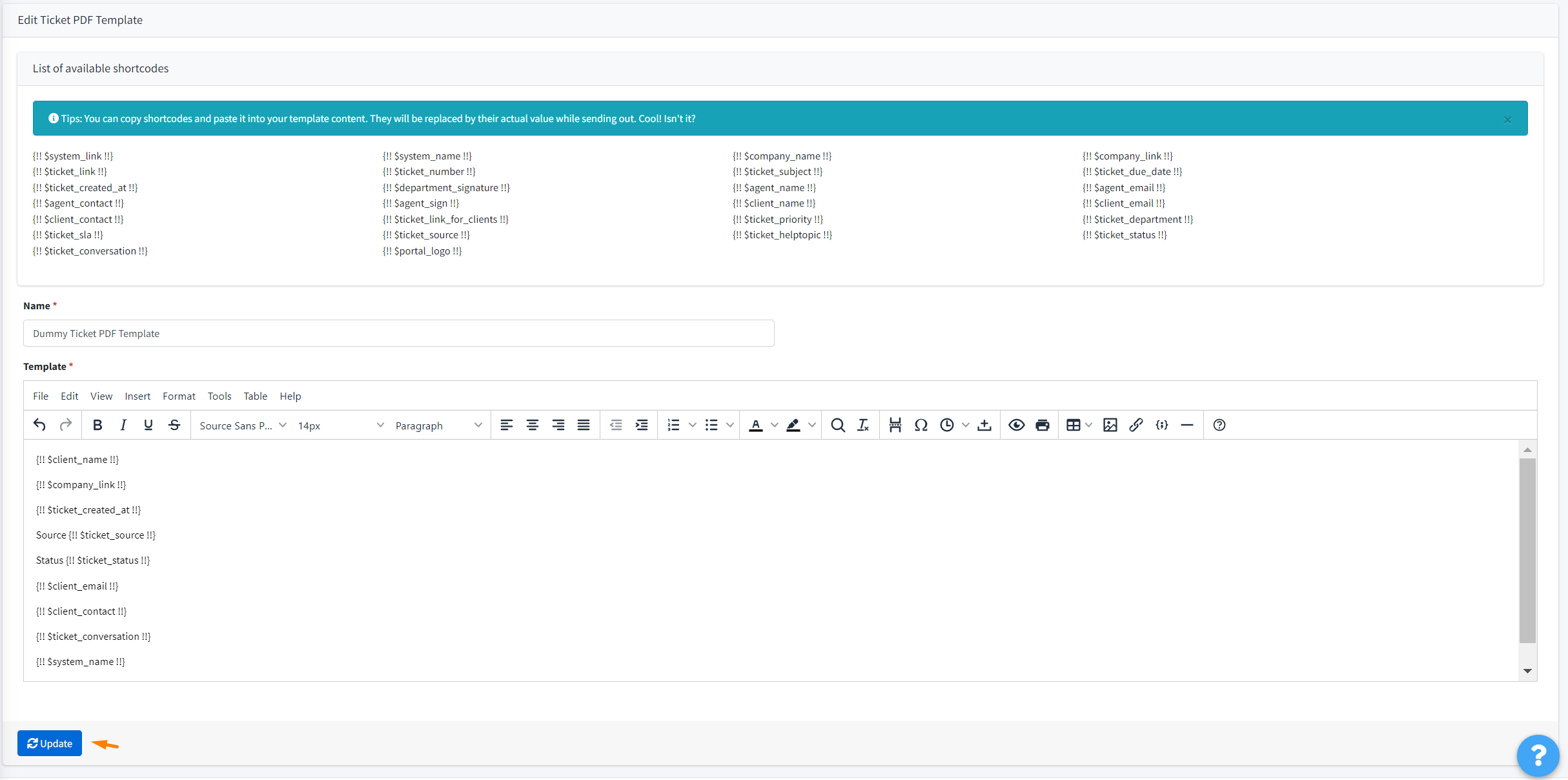Click the horizontal line icon

[x=1187, y=425]
